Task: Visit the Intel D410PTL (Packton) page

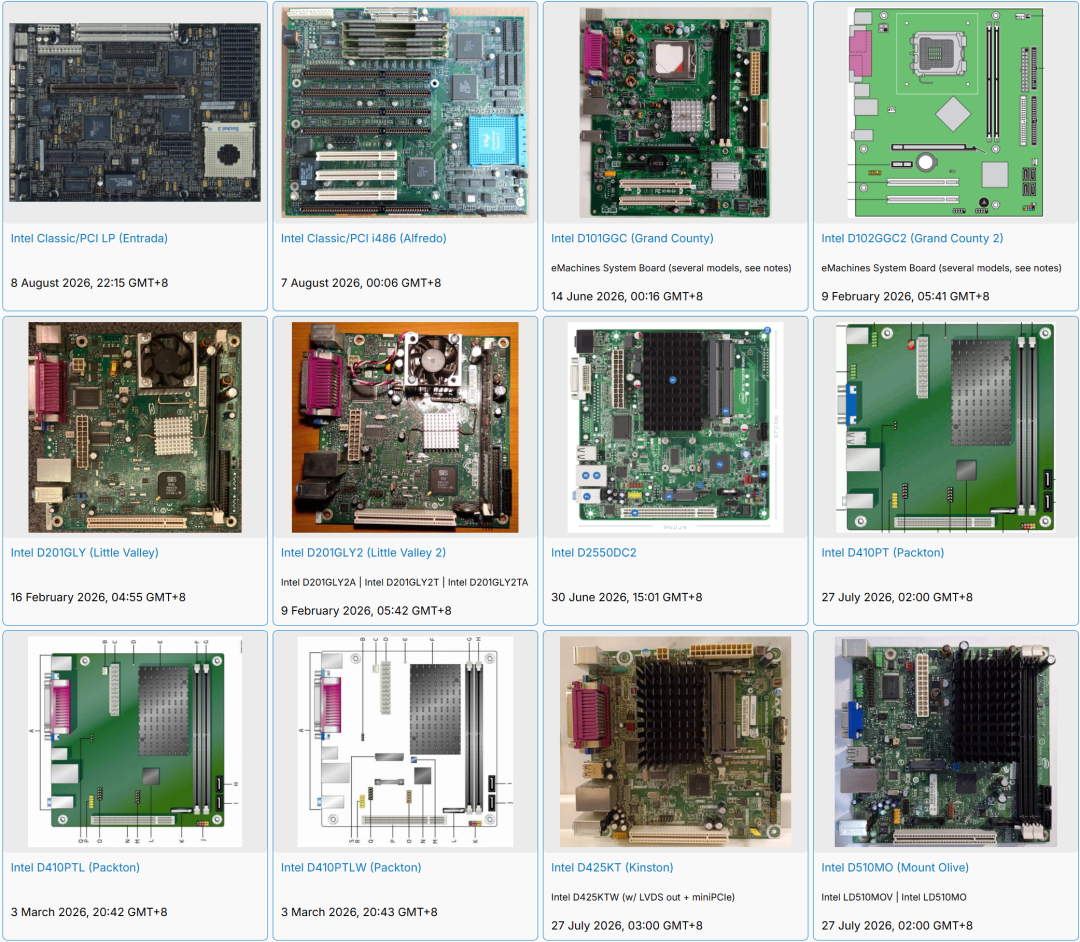Action: pyautogui.click(x=75, y=867)
